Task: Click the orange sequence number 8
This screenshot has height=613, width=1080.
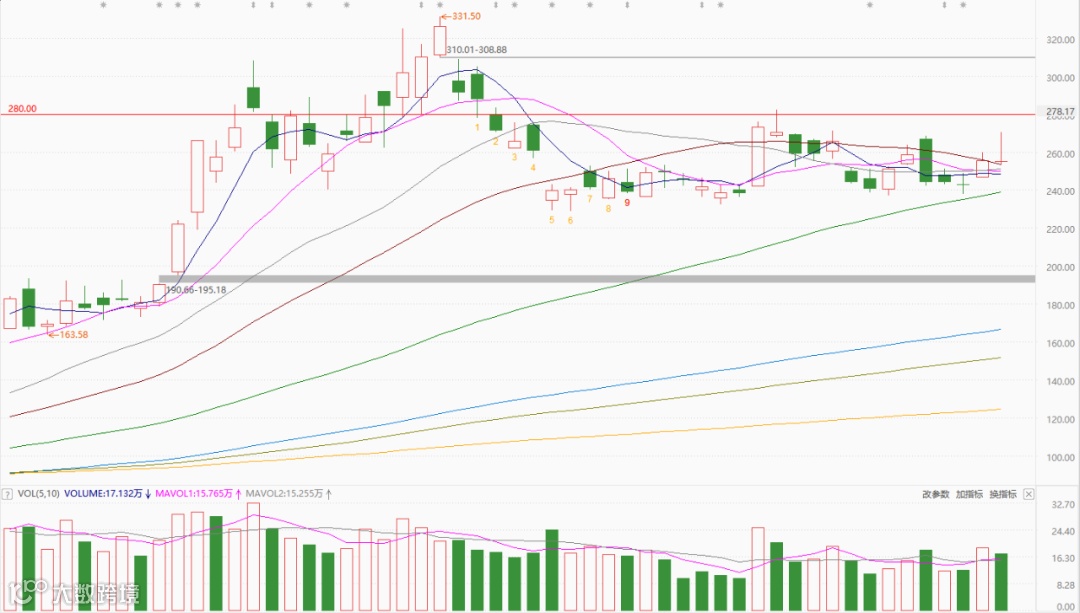Action: [x=608, y=209]
